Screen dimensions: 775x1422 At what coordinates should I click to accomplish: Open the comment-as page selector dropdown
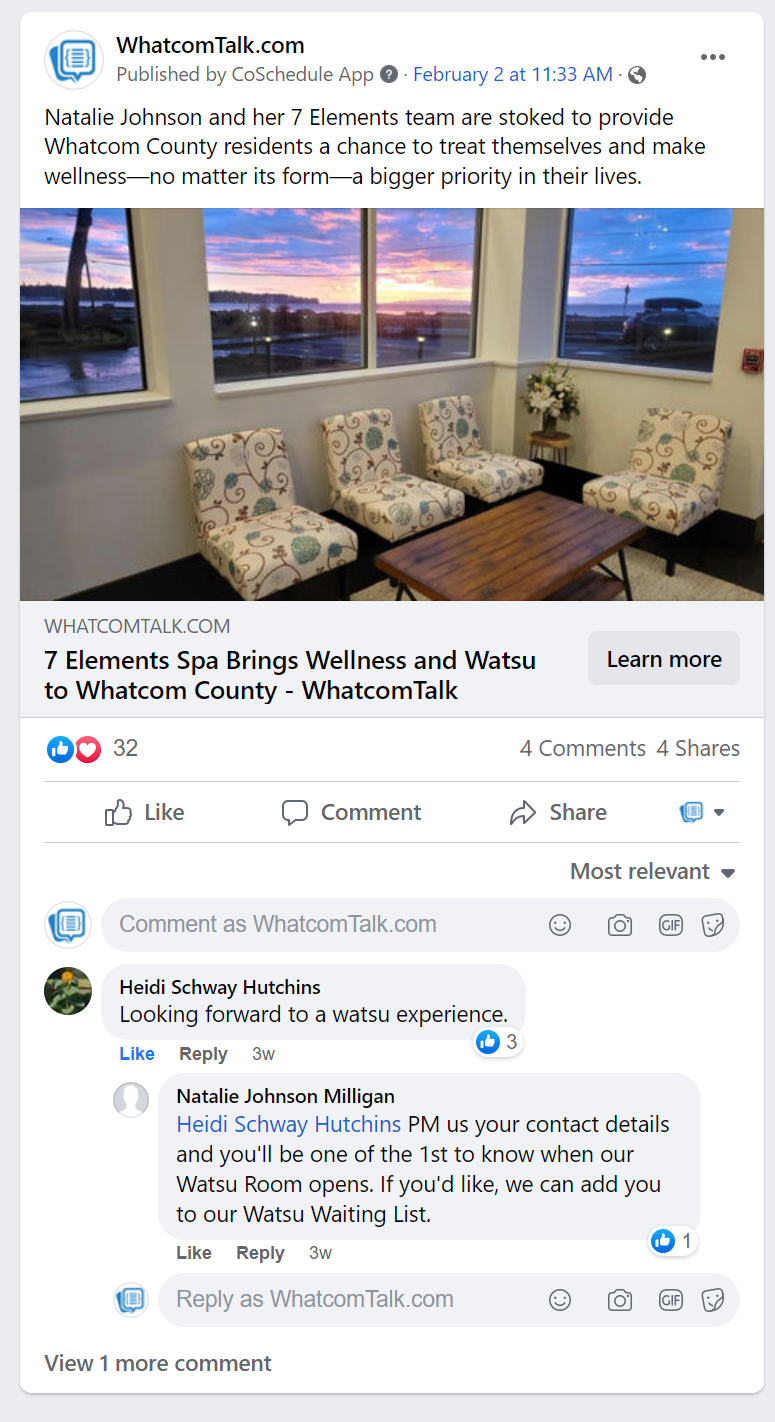[x=703, y=812]
